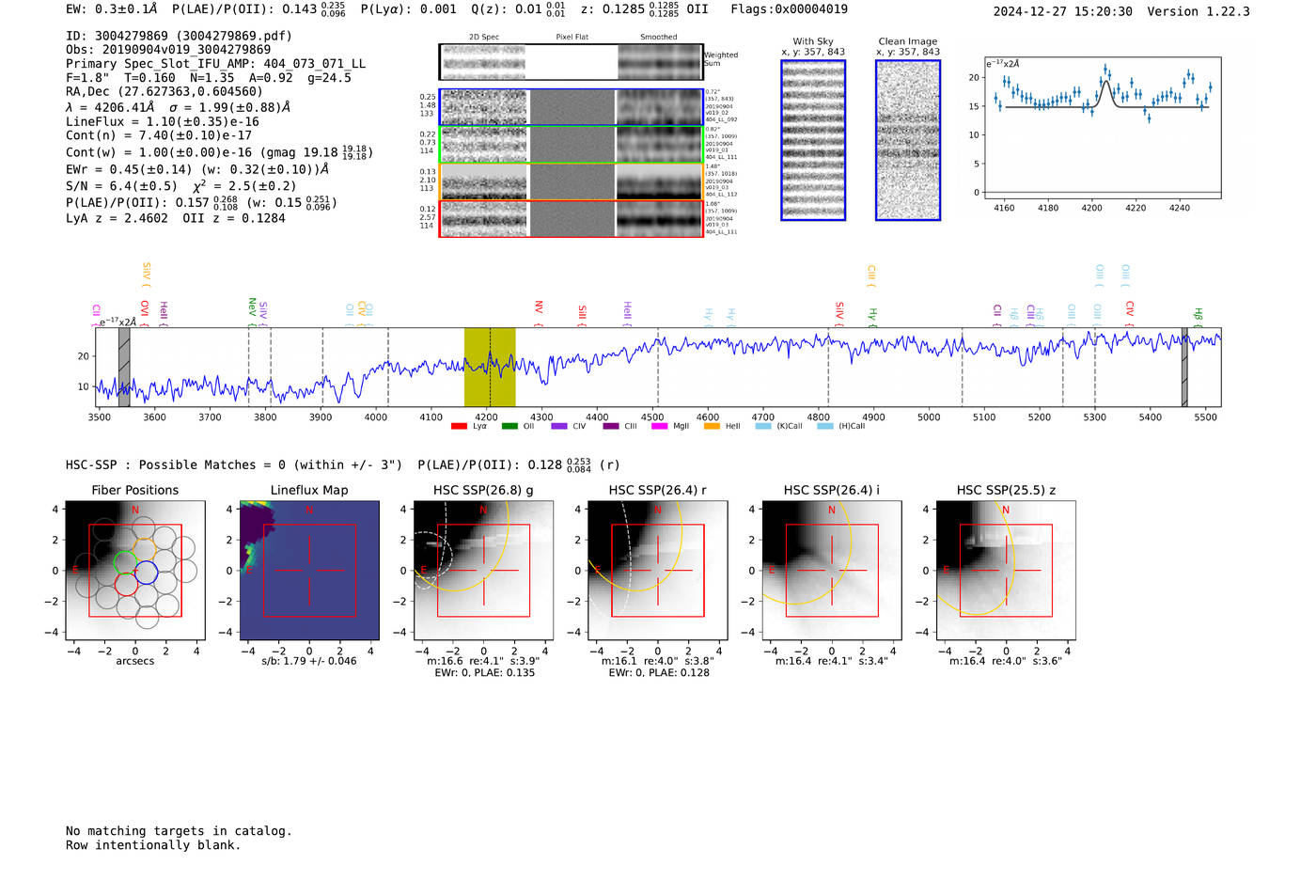The width and height of the screenshot is (1316, 896).
Task: Click the EWr: 0, PLAE: 0.128 label
Action: pos(658,672)
